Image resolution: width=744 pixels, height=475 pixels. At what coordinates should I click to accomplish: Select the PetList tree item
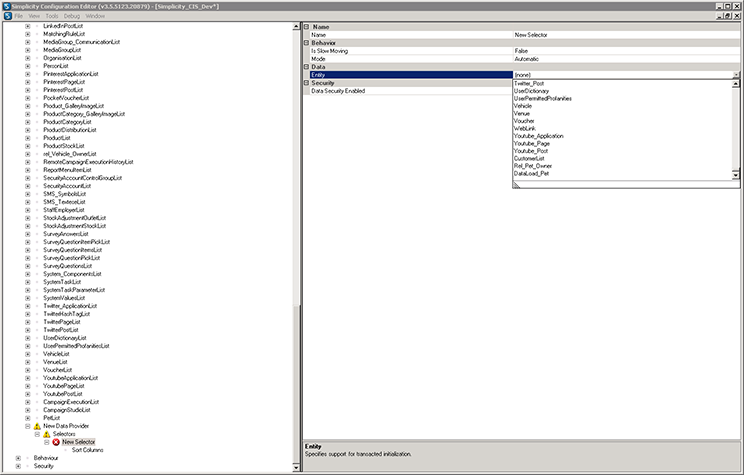pyautogui.click(x=52, y=418)
